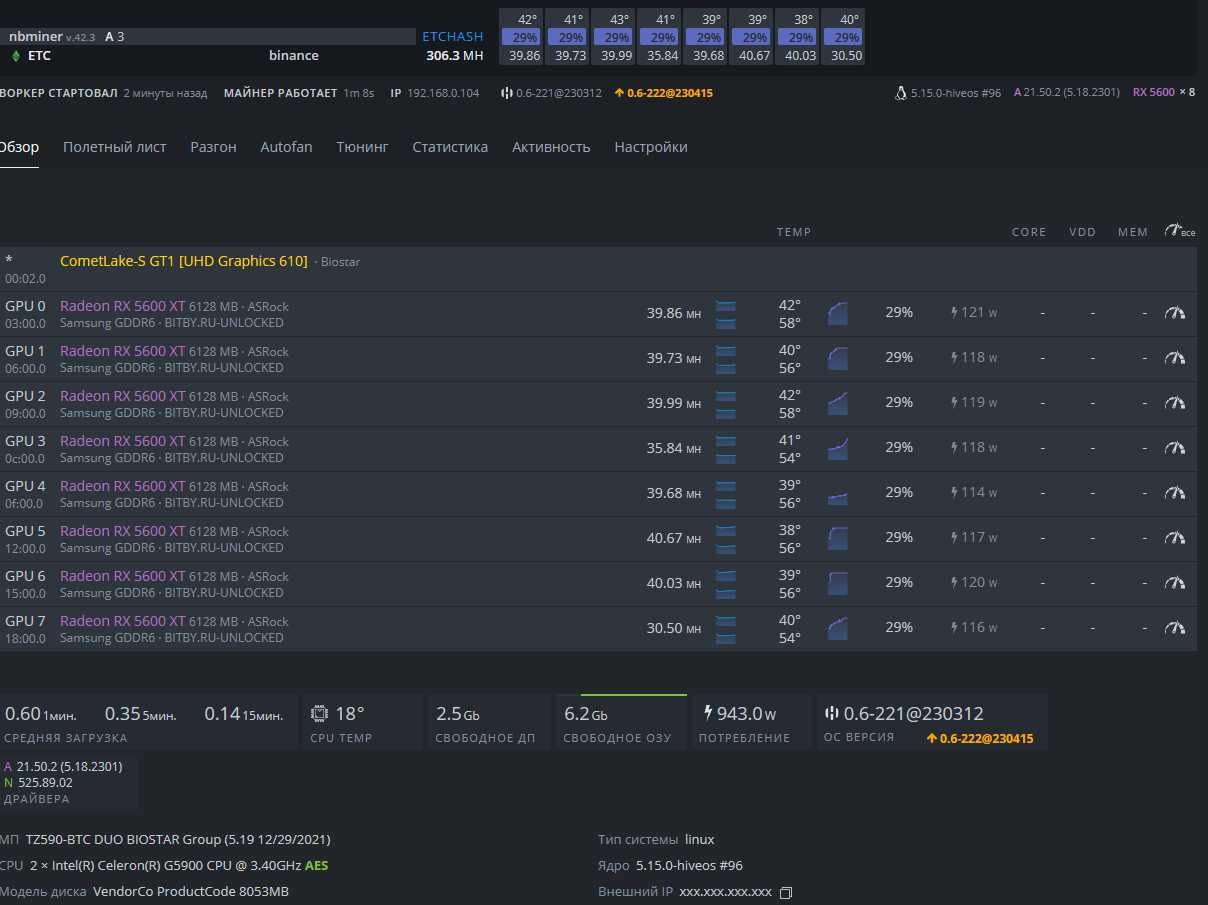Click the GPU 7 hashrate 30.50 MH
This screenshot has width=1208, height=905.
click(x=673, y=628)
